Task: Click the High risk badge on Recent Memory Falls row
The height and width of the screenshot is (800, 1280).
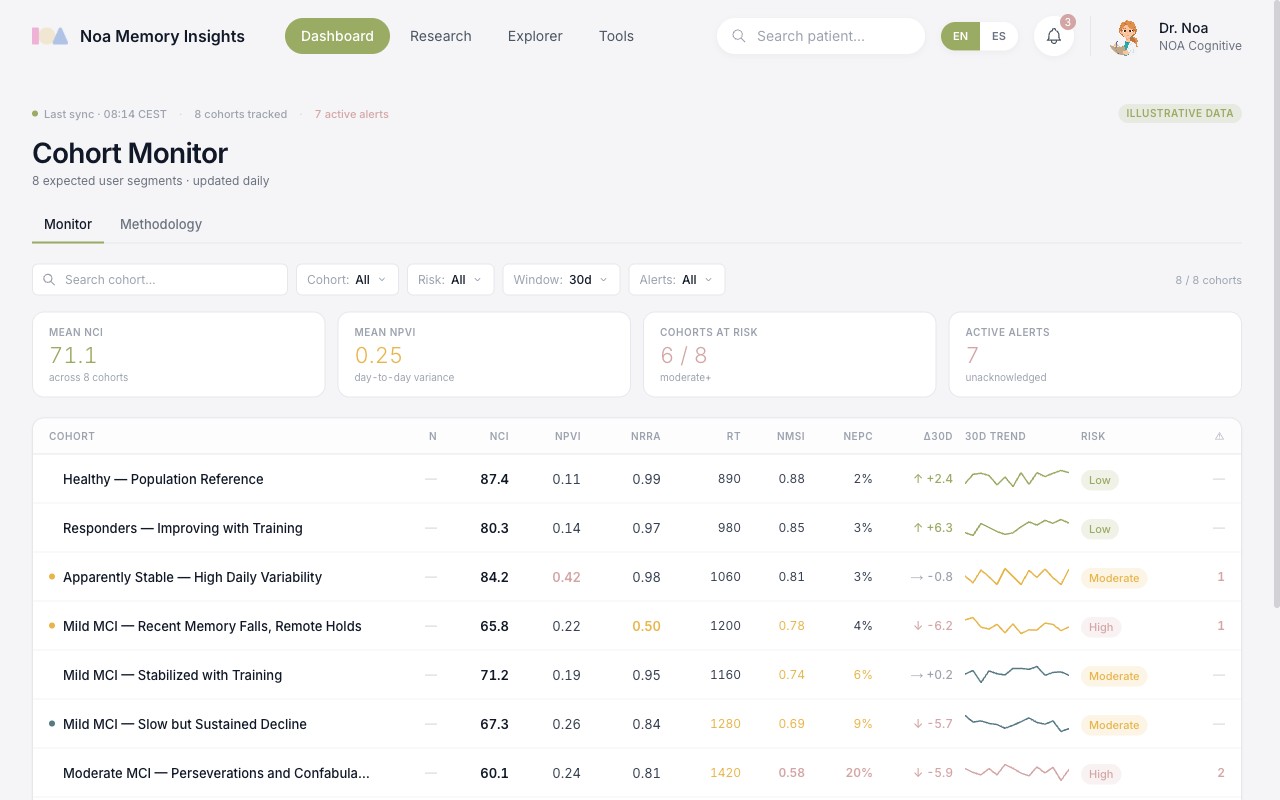Action: [1101, 627]
